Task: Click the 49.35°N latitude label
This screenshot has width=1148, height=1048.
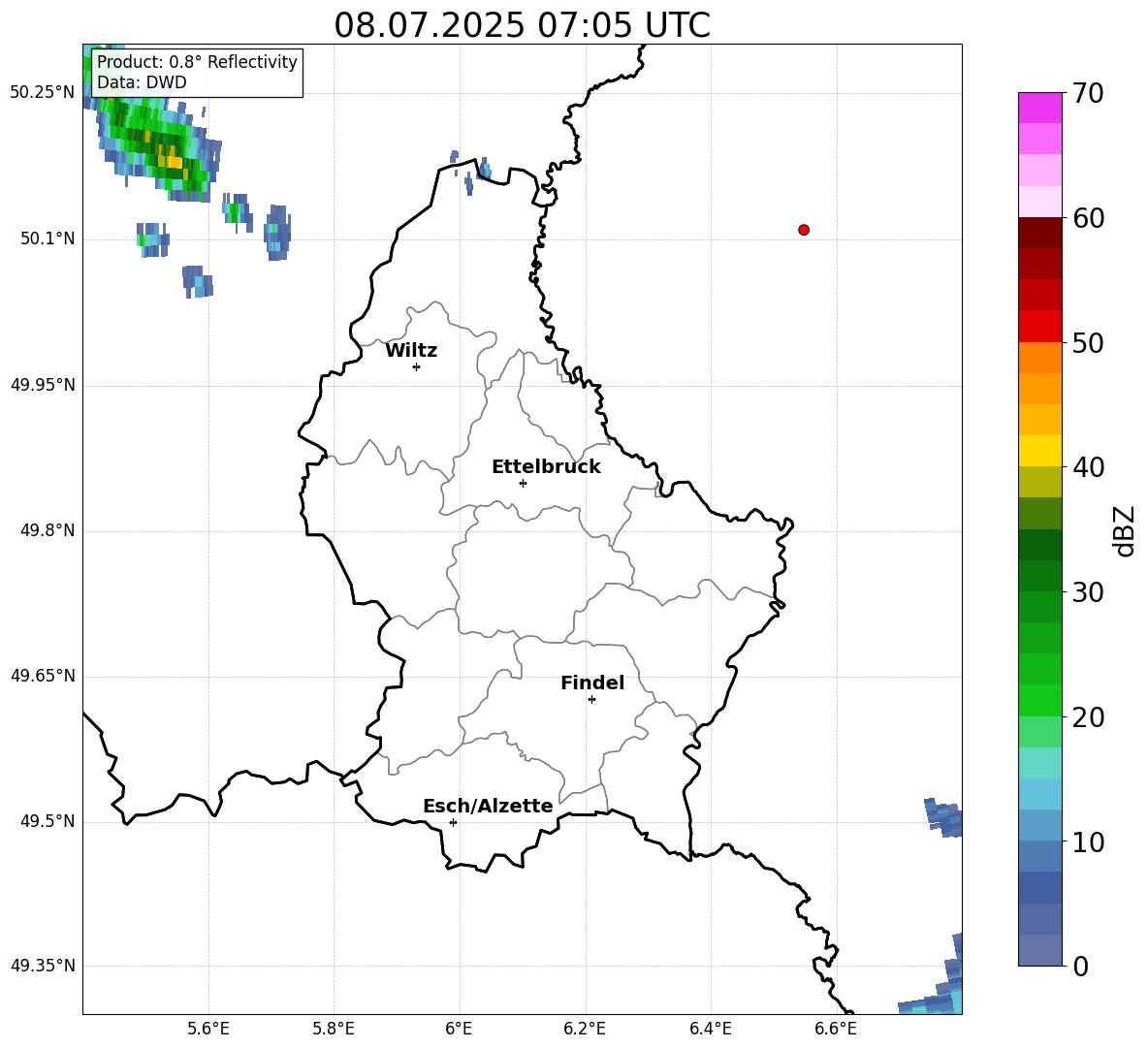Action: (x=43, y=966)
